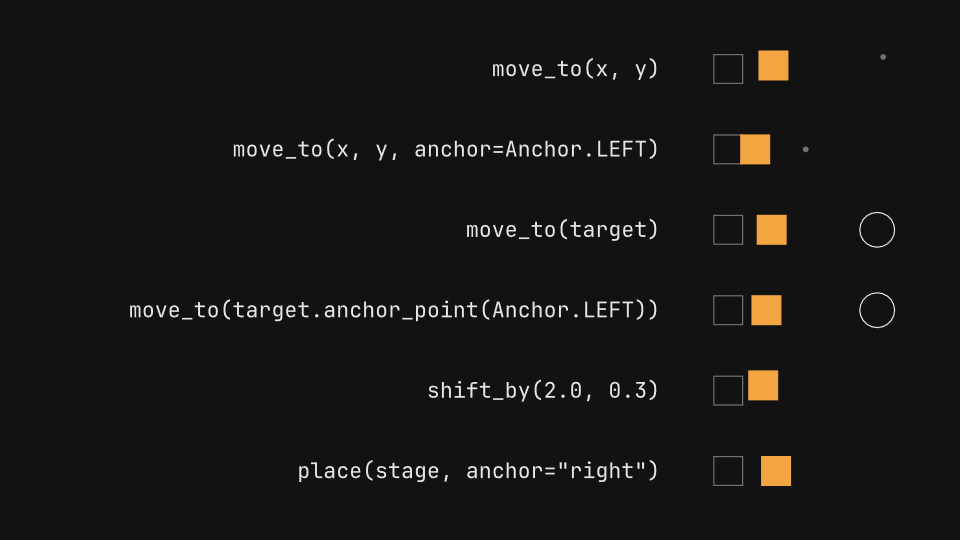Click the orange square beside move_to(x, y)
Viewport: 960px width, 540px height.
(773, 66)
